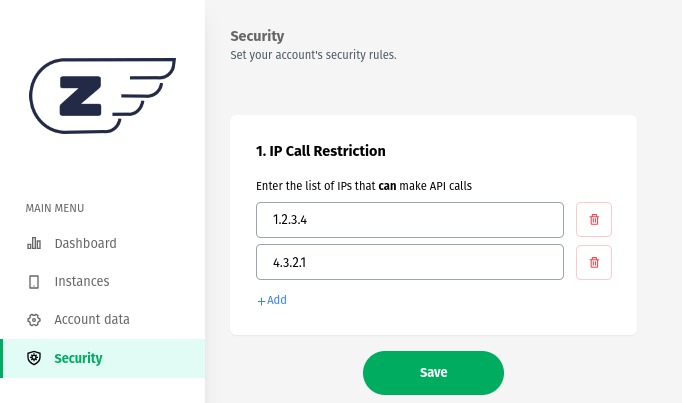The width and height of the screenshot is (682, 403).
Task: Click the Security page heading
Action: pos(257,37)
